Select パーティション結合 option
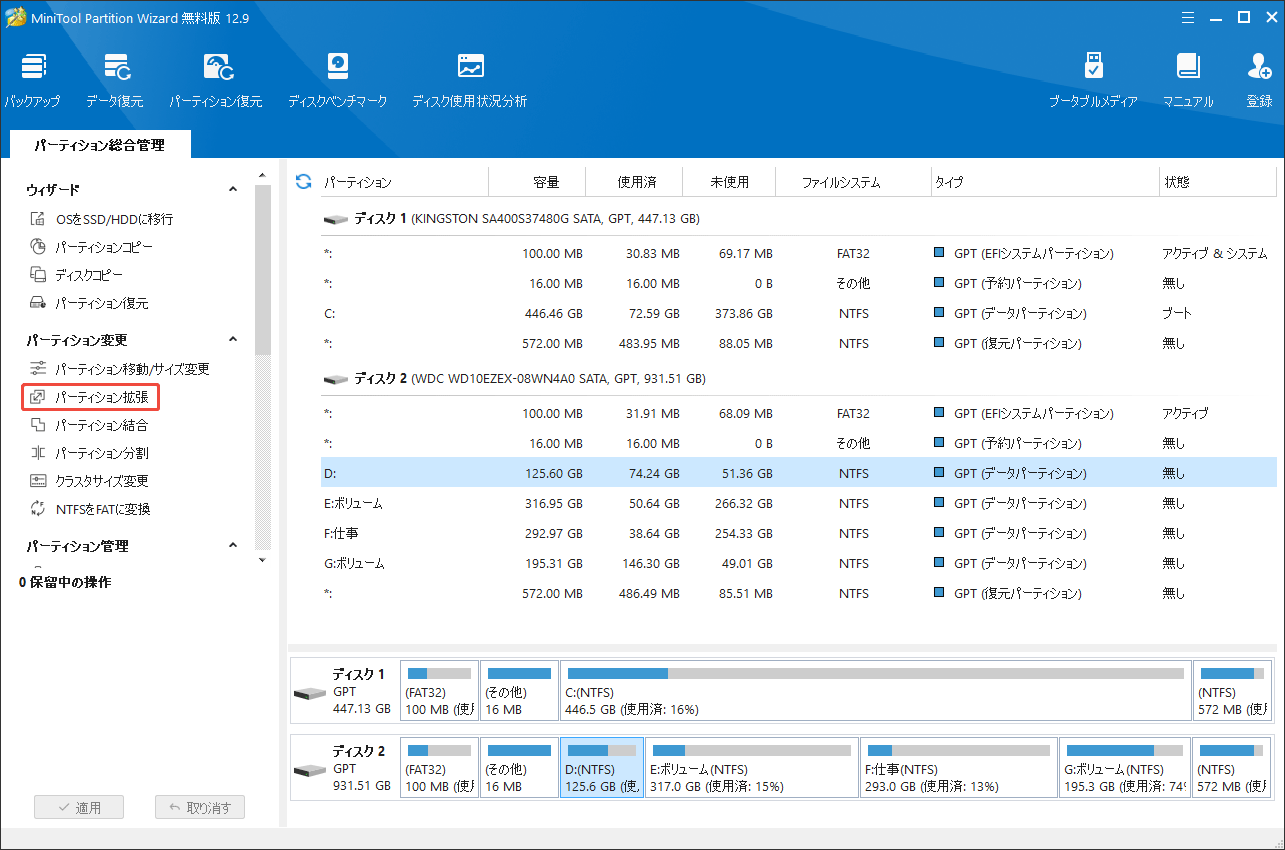Viewport: 1285px width, 850px height. (89, 425)
